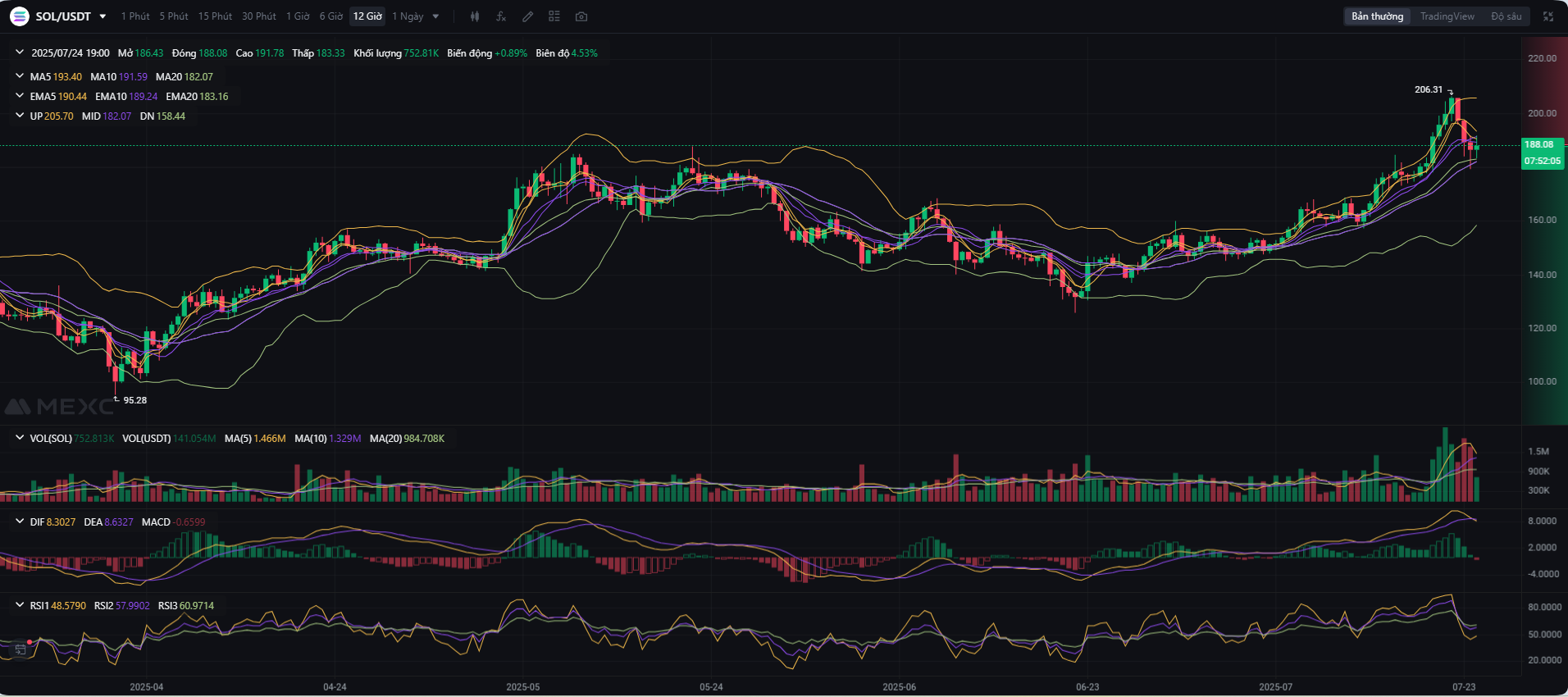The height and width of the screenshot is (697, 1568).
Task: Open the fx indicators icon
Action: 501,16
